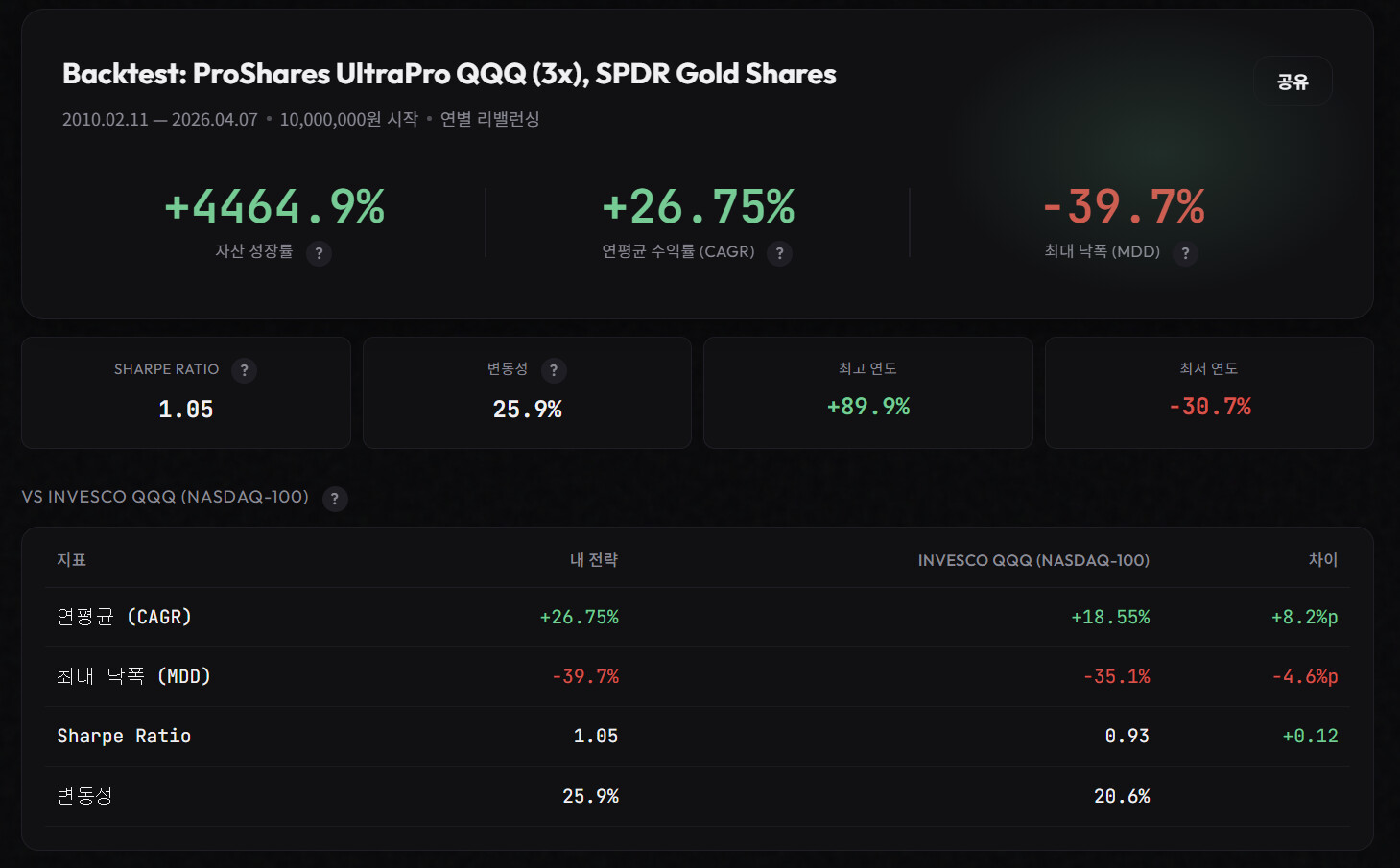Open help for VS INVESCO QQQ heading
This screenshot has width=1400, height=868.
point(335,499)
